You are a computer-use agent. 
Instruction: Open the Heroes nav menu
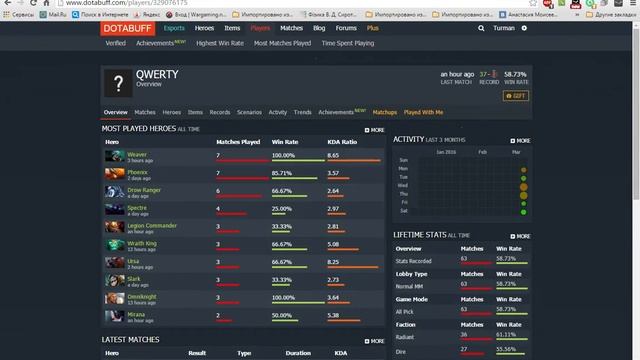(x=204, y=28)
